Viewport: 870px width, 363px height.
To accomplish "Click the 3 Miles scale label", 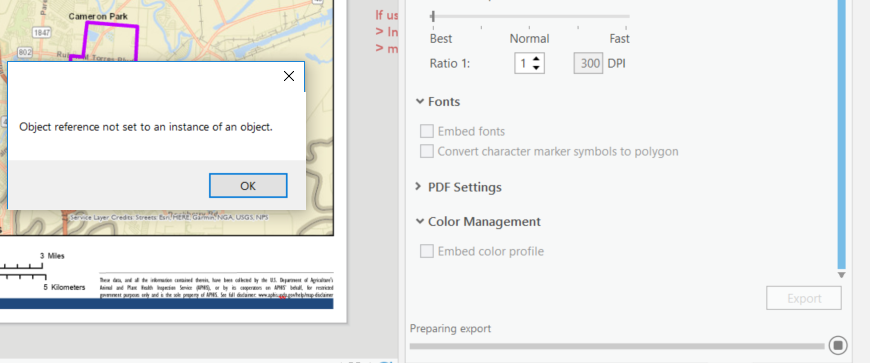I will (52, 256).
